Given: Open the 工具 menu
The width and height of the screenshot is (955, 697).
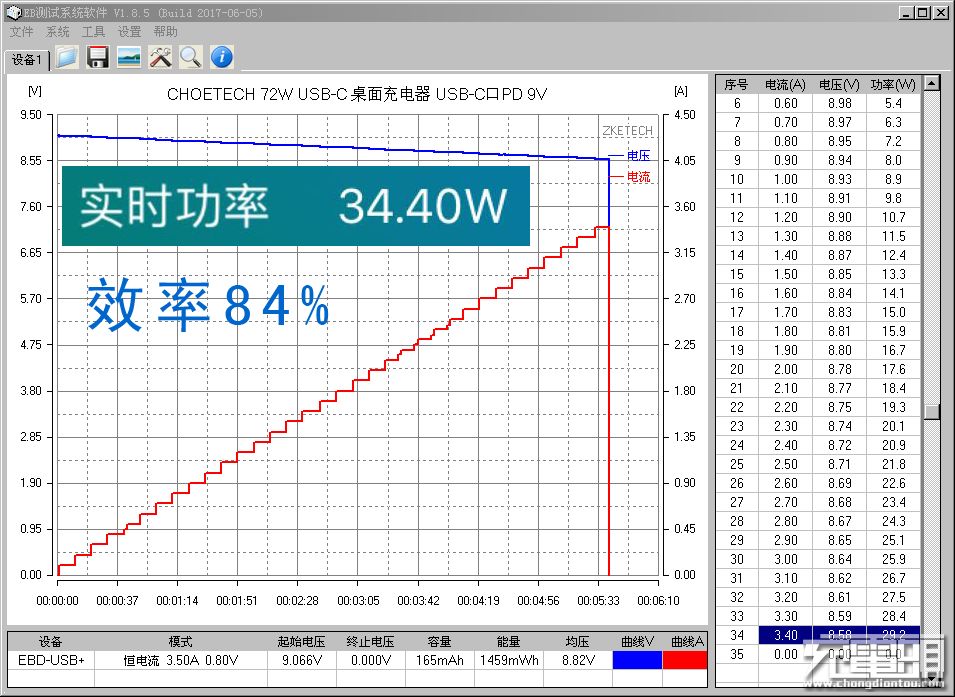Looking at the screenshot, I should tap(93, 32).
